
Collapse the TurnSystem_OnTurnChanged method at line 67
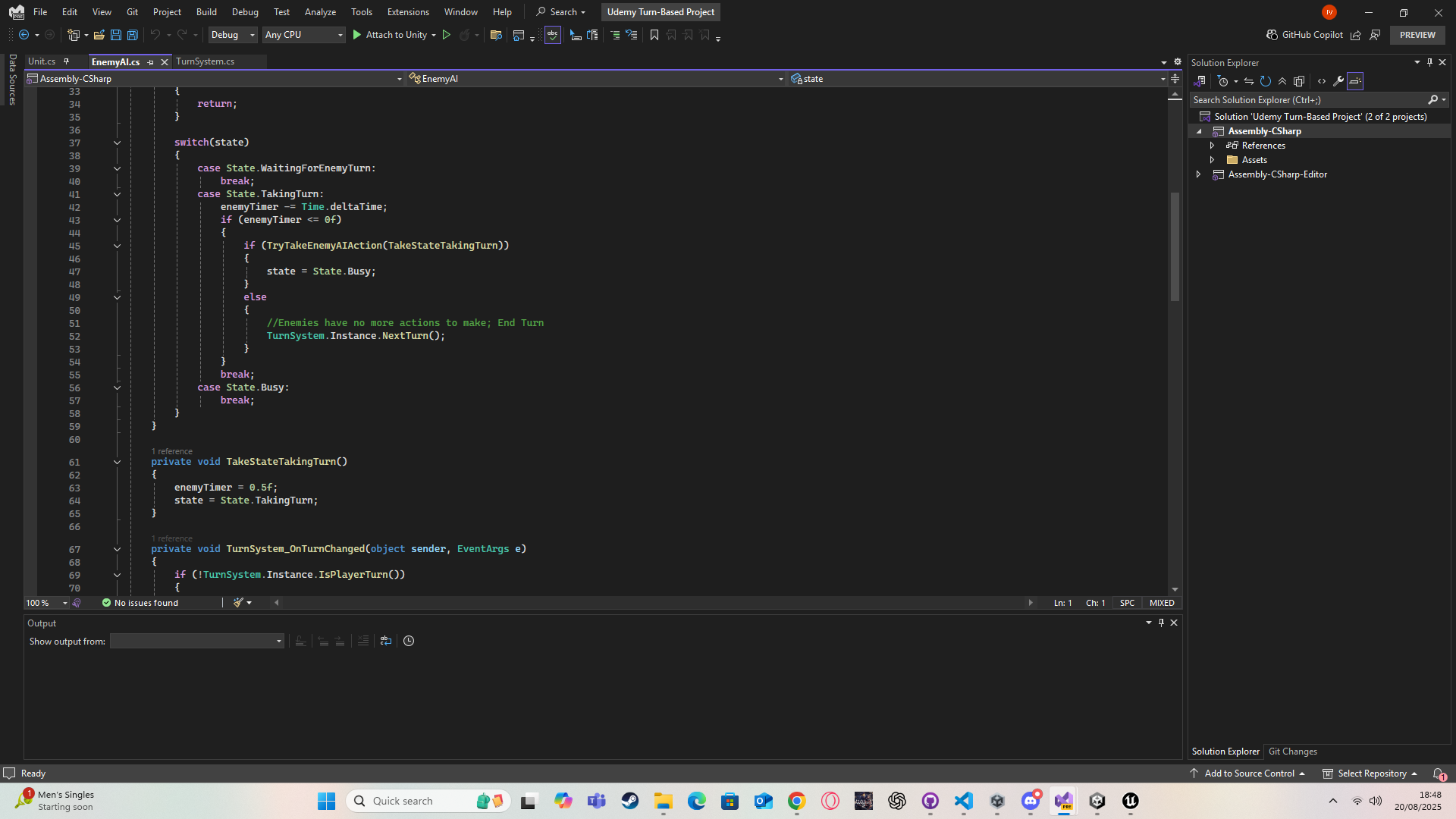[117, 549]
